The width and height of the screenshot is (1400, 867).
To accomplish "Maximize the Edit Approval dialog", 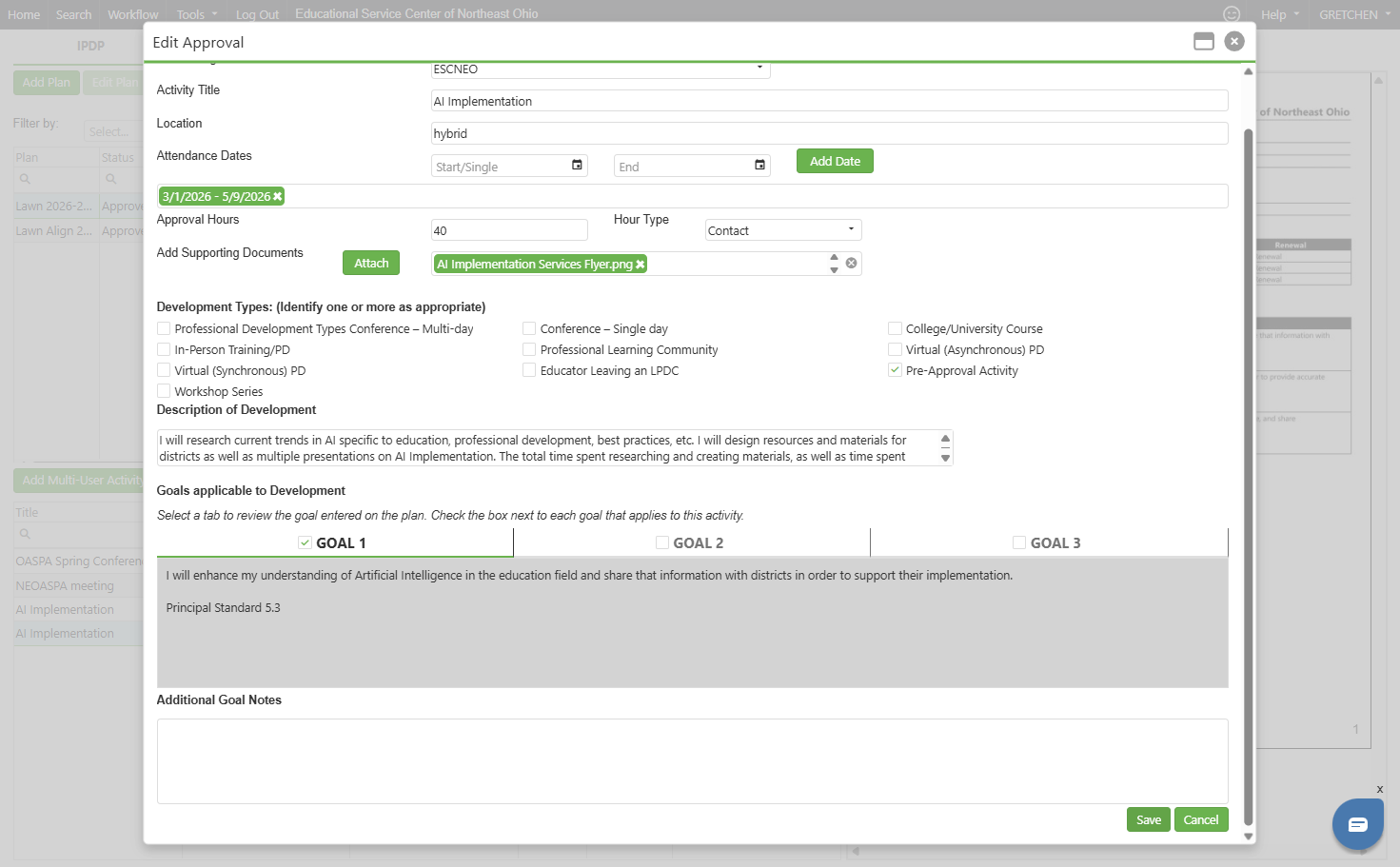I will tap(1204, 42).
